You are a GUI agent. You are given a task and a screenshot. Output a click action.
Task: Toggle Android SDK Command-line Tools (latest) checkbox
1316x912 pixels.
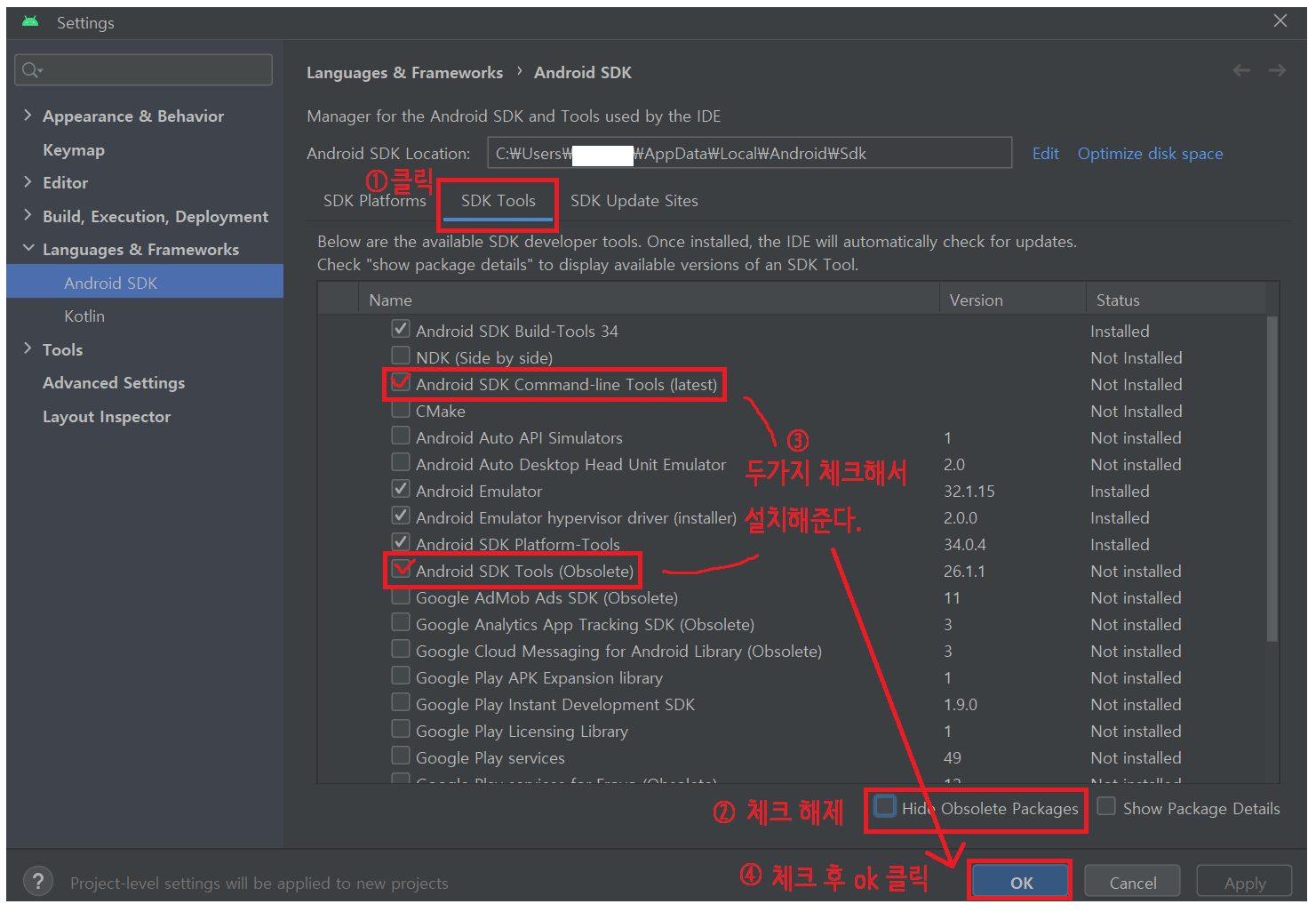click(401, 382)
